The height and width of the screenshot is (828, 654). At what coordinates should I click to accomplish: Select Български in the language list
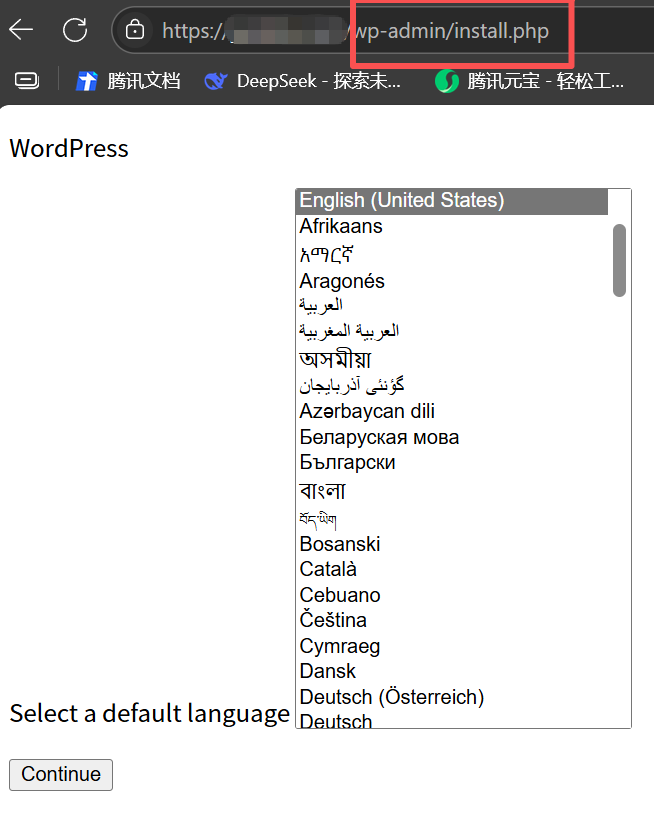[452, 463]
